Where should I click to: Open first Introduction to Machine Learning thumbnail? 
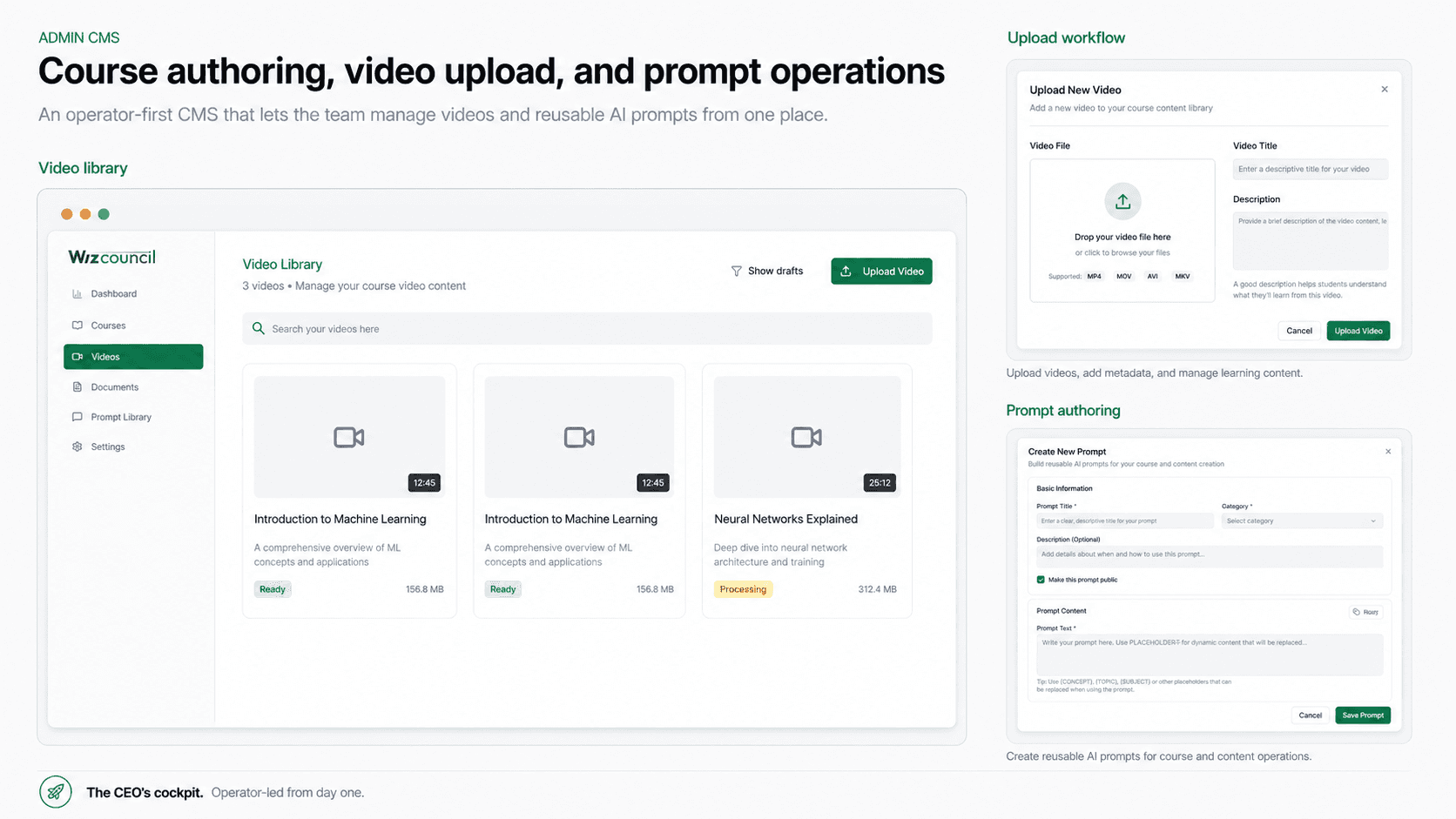(349, 437)
